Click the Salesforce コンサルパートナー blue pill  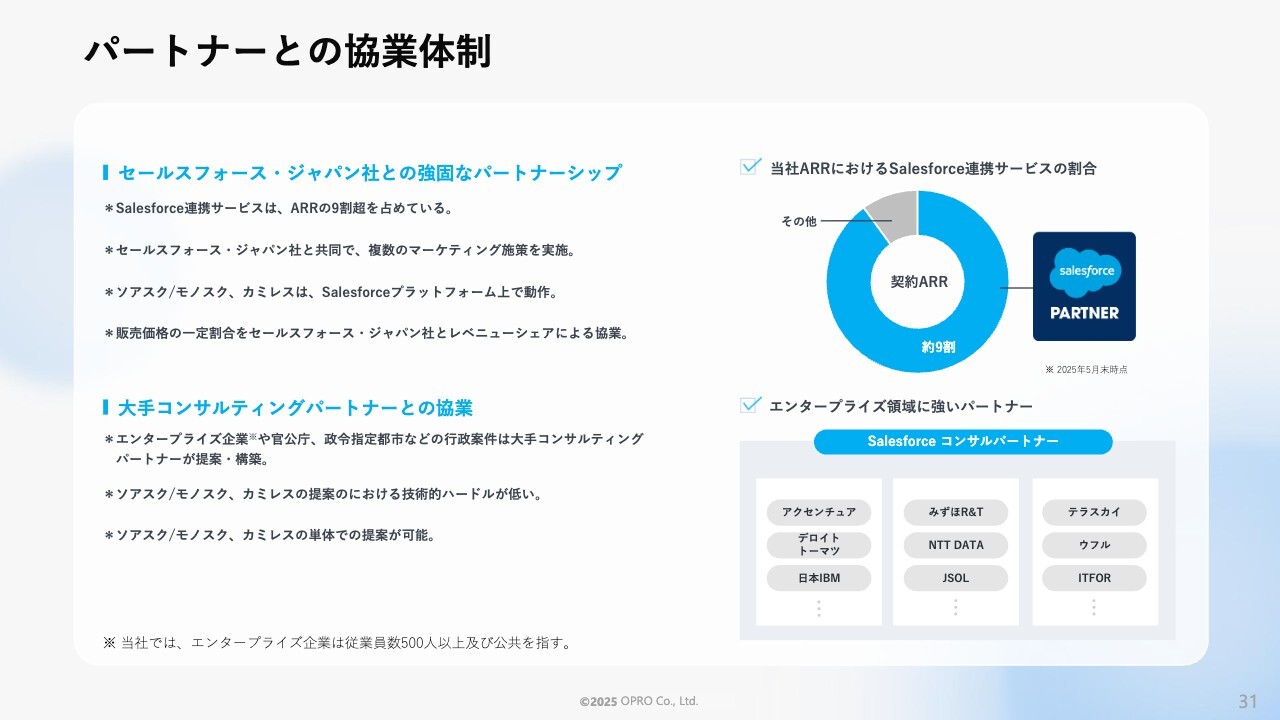[963, 441]
